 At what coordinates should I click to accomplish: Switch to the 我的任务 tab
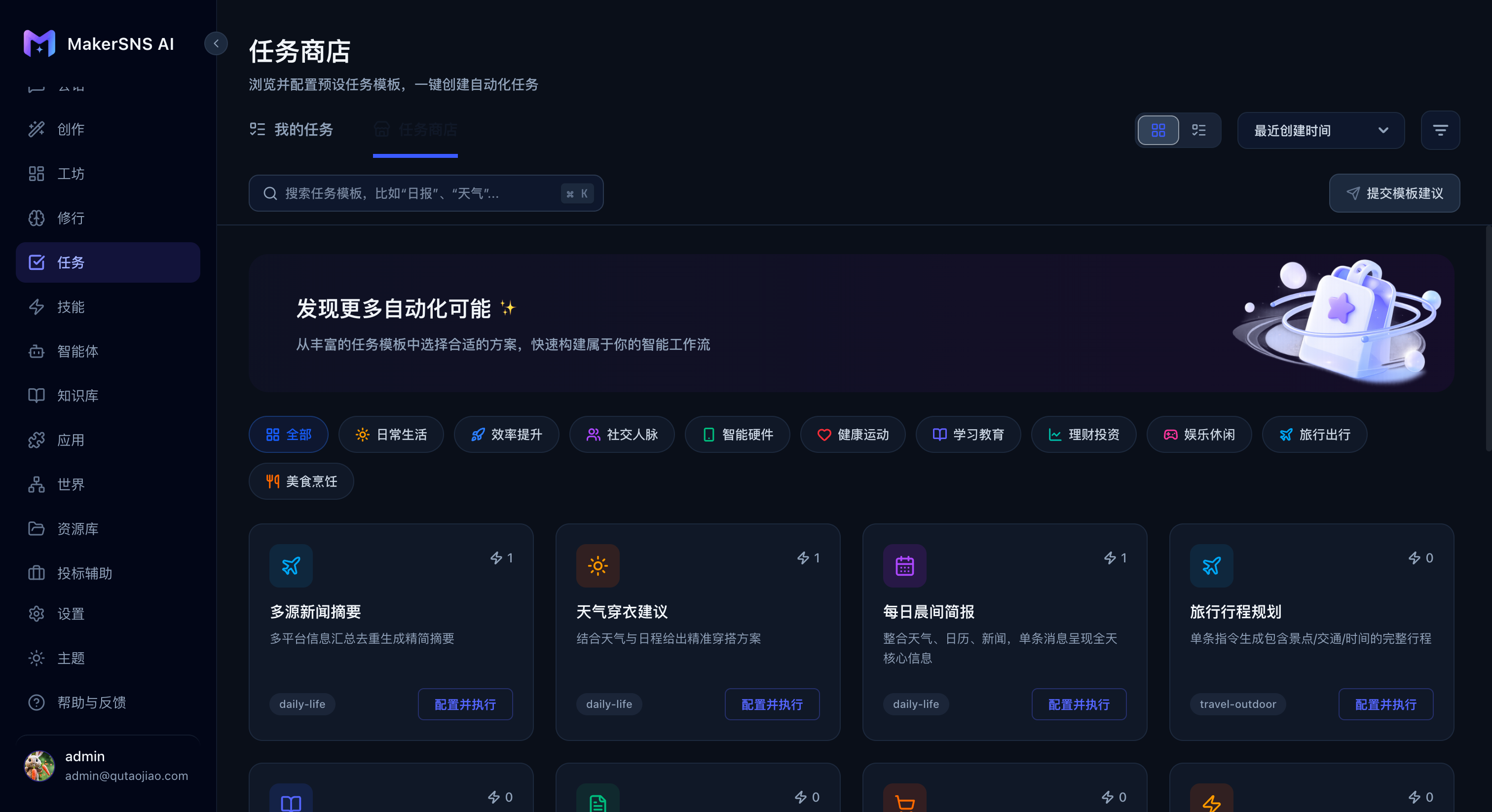(291, 130)
